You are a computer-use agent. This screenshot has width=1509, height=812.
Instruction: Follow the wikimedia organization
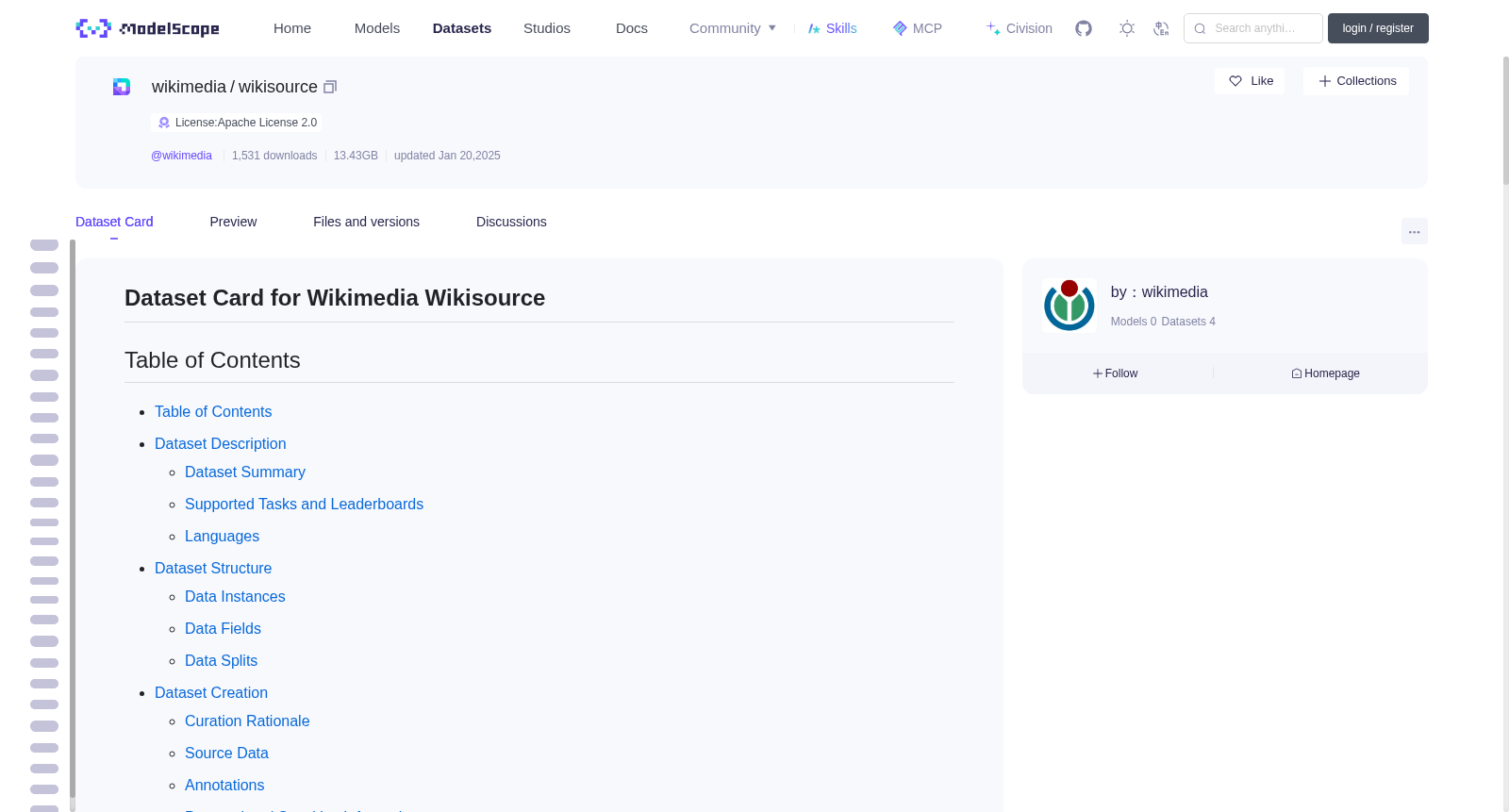(1116, 373)
